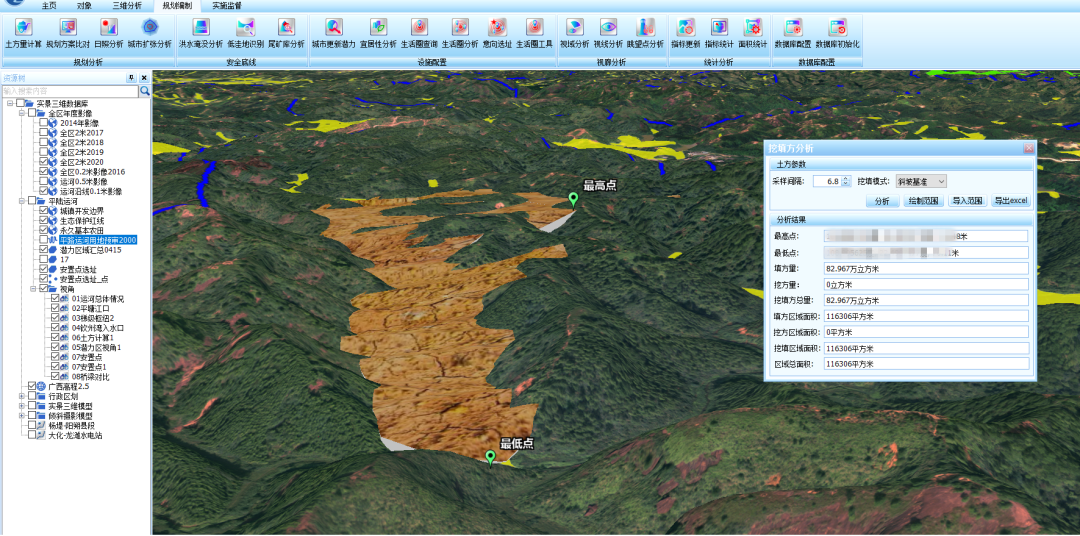Viewport: 1080px width, 536px height.
Task: Select the 06土方计算1 viewpoint item
Action: (x=92, y=338)
